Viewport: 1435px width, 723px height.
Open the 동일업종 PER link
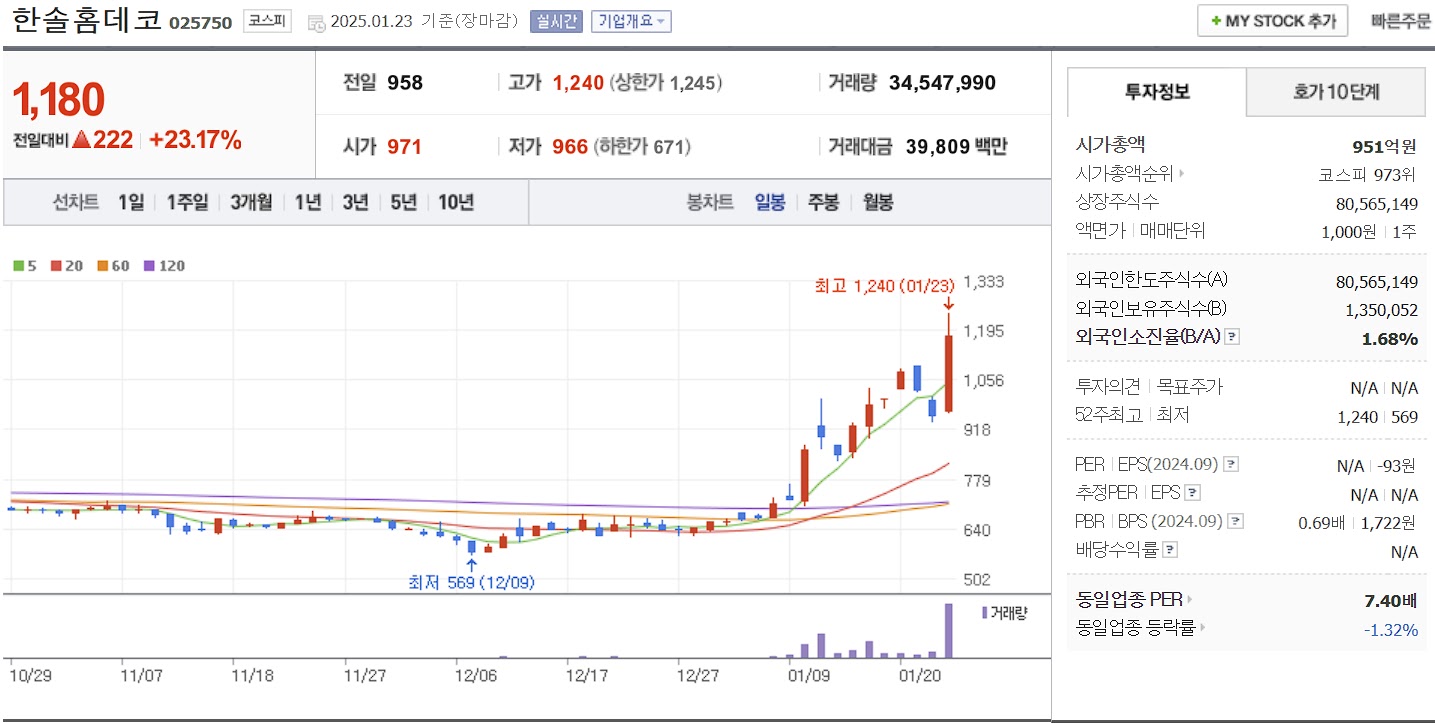click(x=1129, y=600)
